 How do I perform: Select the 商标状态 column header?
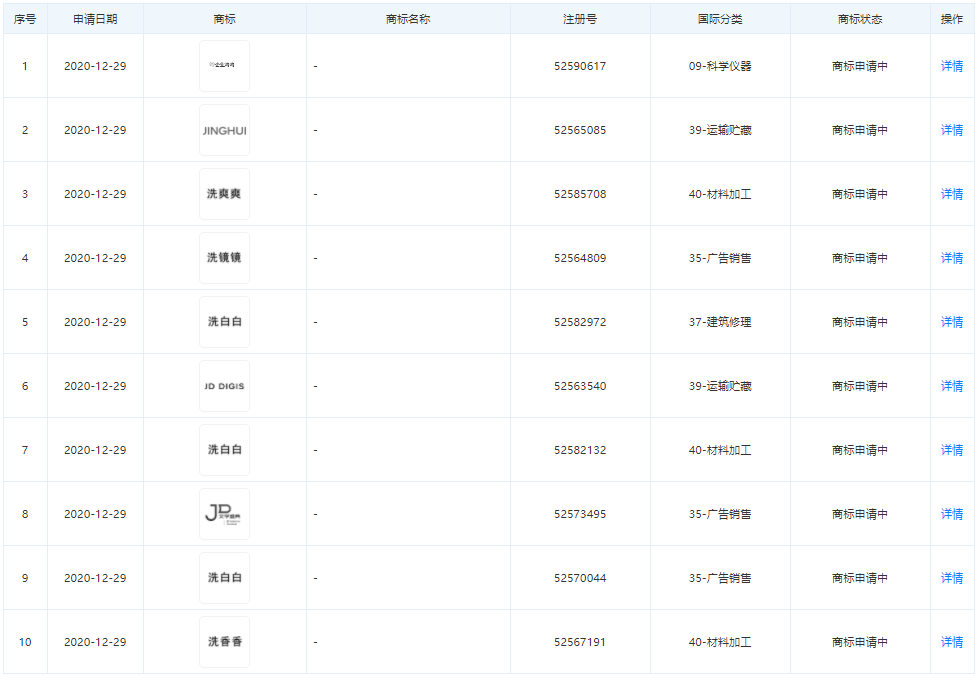pos(860,19)
